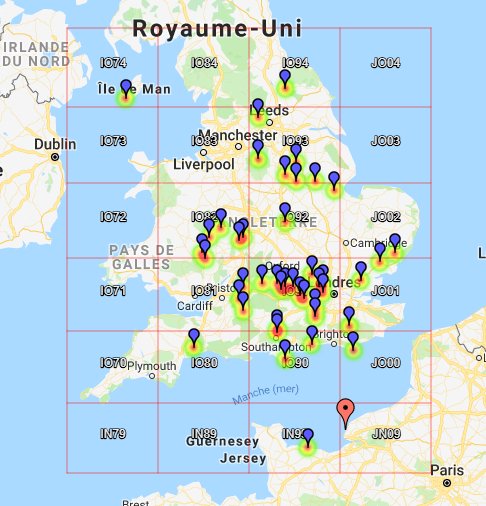
Task: Click the Guernesey island label
Action: point(223,442)
